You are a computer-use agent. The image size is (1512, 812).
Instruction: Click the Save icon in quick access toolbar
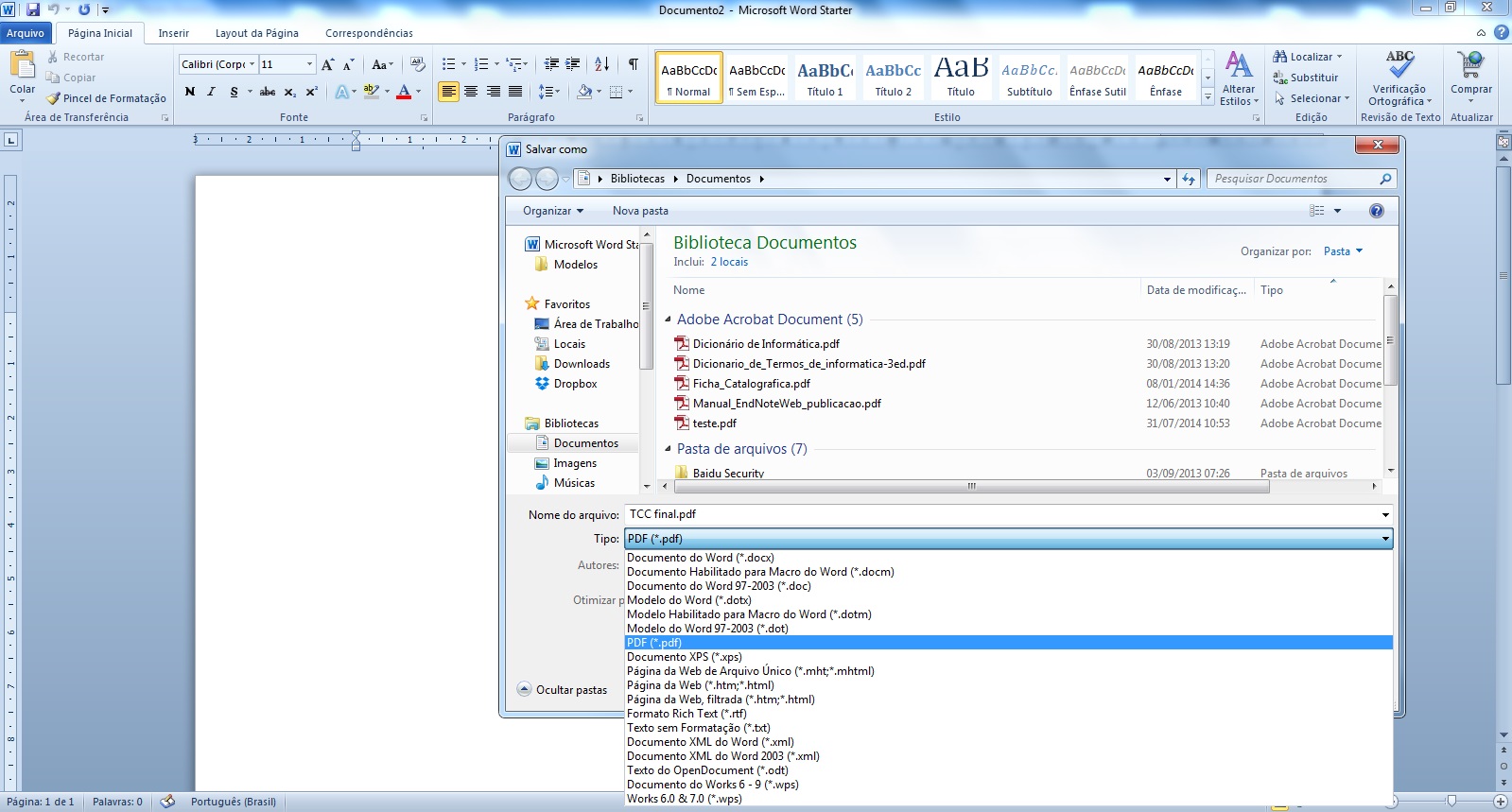33,9
